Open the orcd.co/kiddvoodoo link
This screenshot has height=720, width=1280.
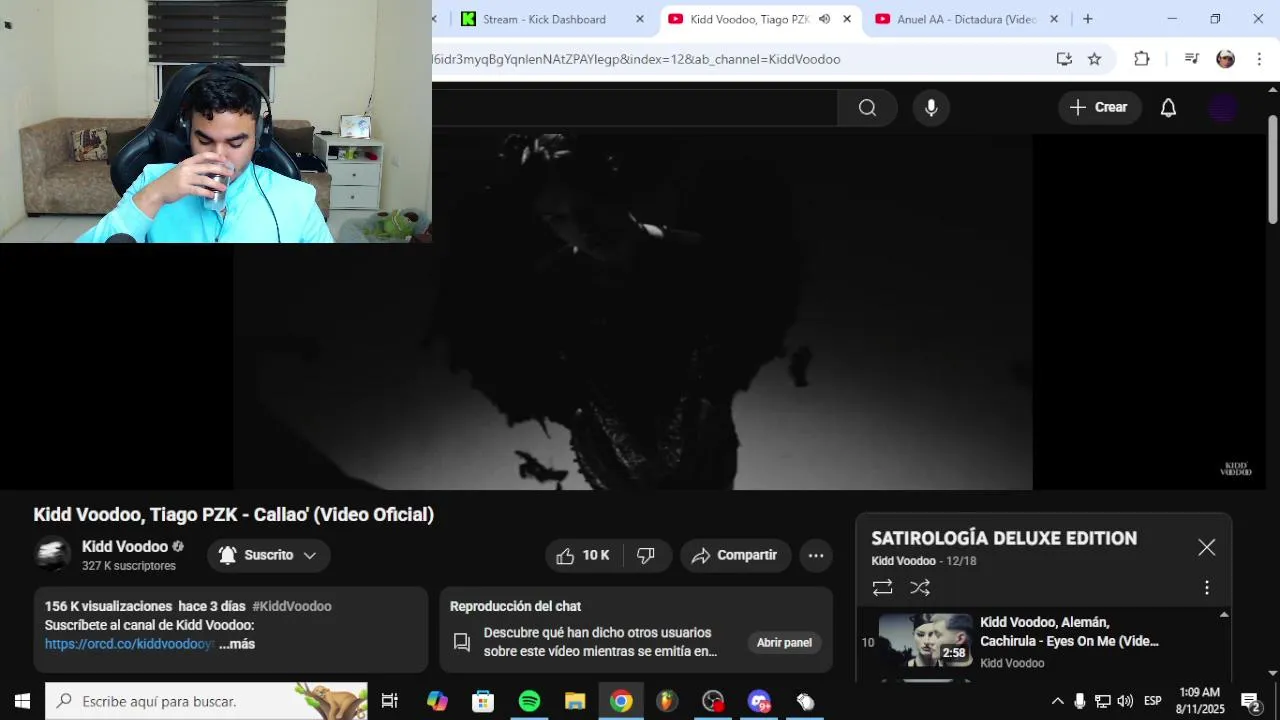[129, 644]
